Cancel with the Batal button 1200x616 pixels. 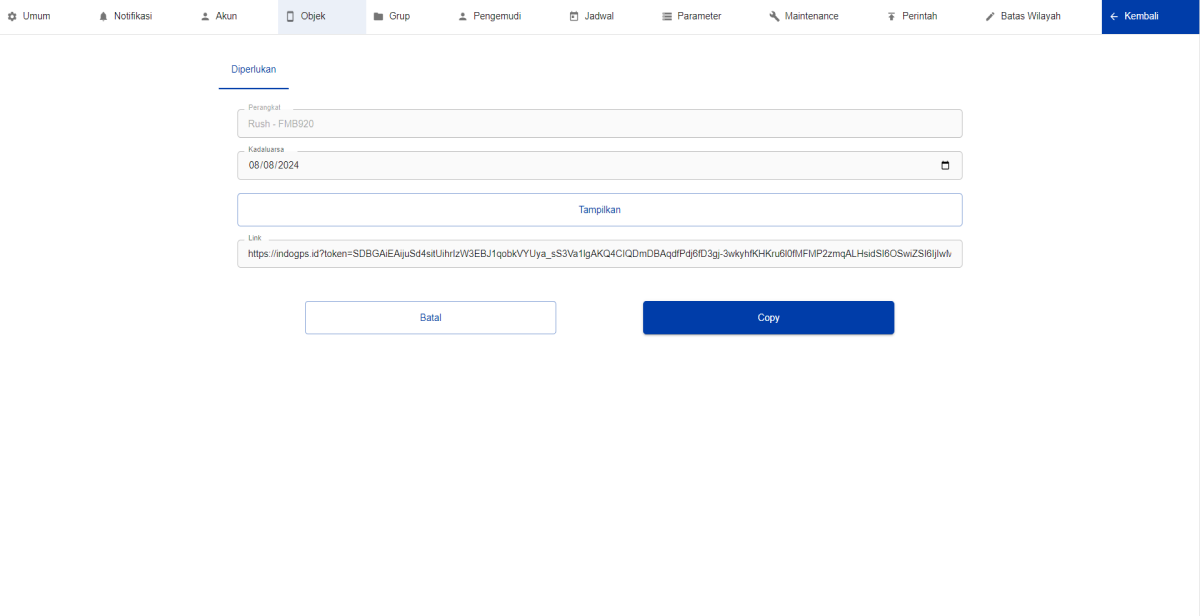click(x=430, y=318)
